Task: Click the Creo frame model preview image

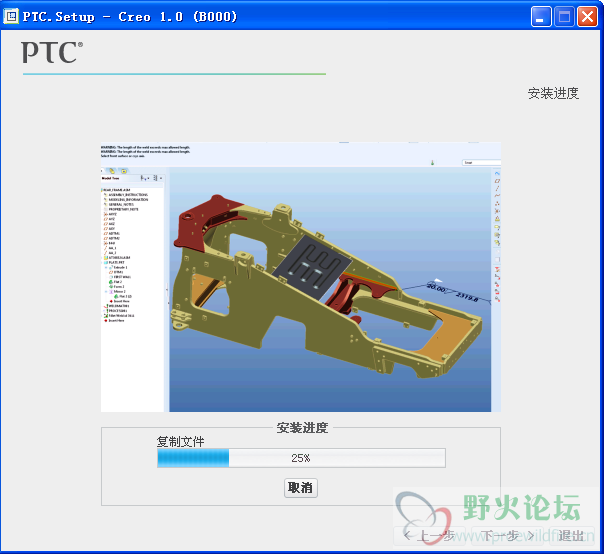Action: coord(301,277)
